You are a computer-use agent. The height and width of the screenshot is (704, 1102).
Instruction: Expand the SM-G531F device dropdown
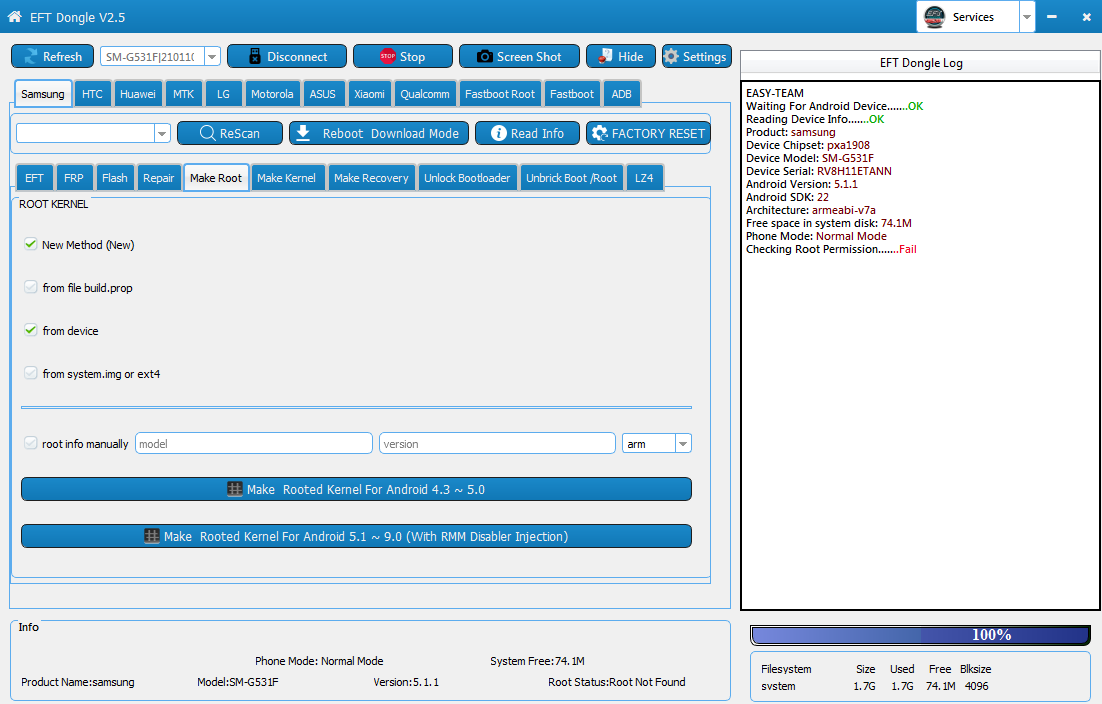click(x=212, y=57)
